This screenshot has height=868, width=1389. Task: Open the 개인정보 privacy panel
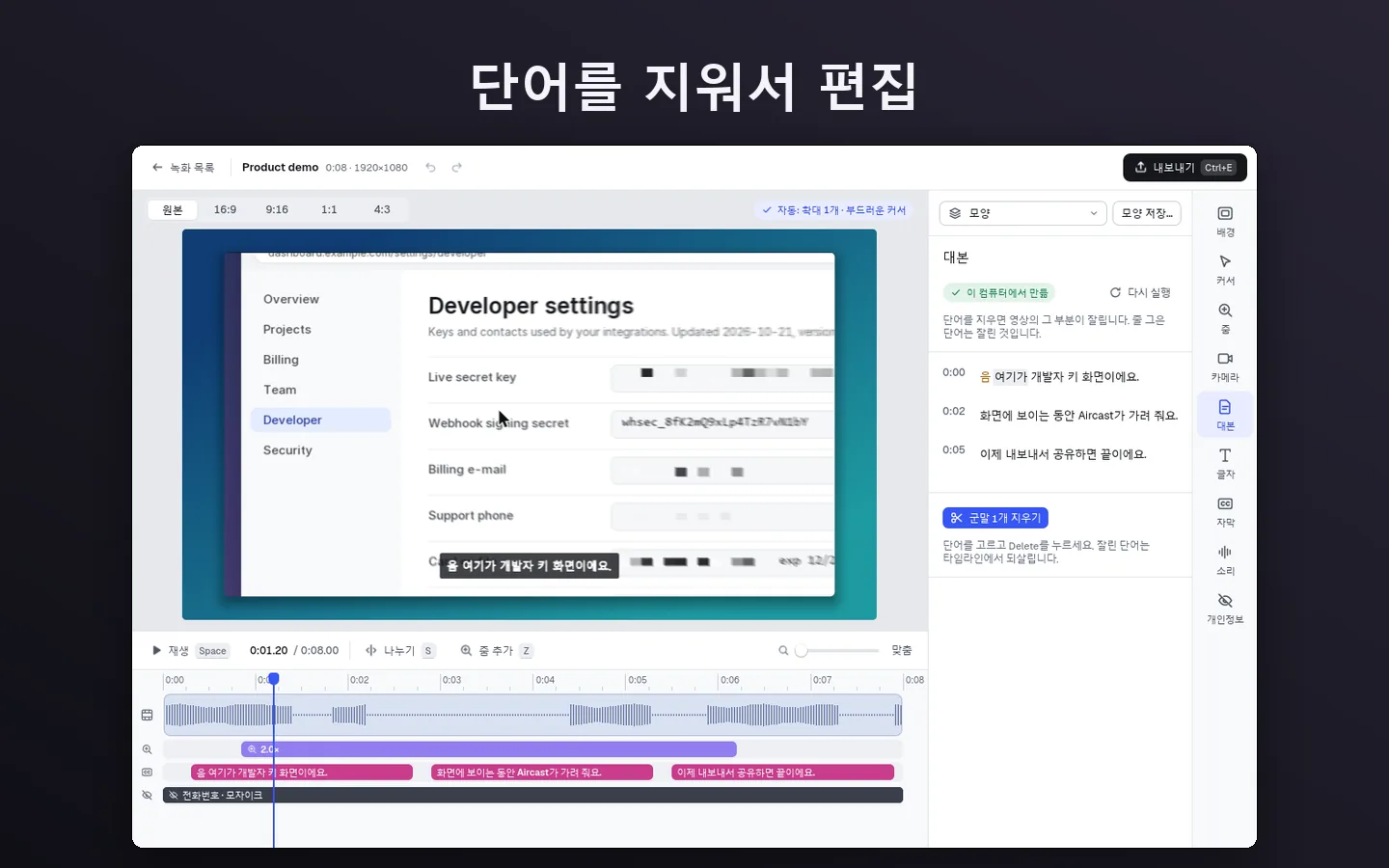pos(1225,609)
